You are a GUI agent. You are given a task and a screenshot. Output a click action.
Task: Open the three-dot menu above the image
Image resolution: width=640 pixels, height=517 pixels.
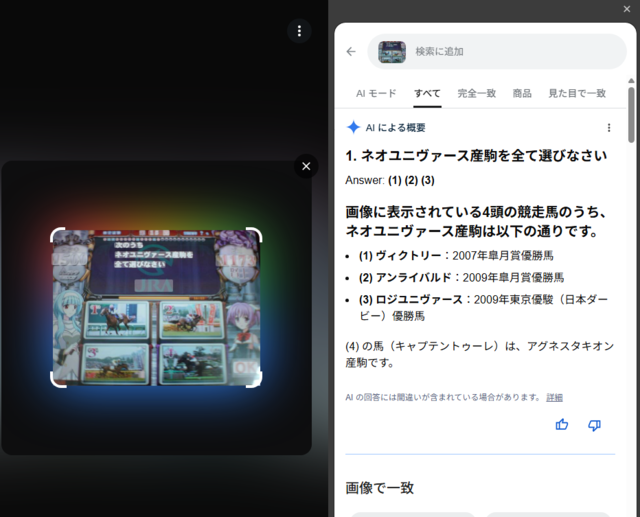[299, 30]
